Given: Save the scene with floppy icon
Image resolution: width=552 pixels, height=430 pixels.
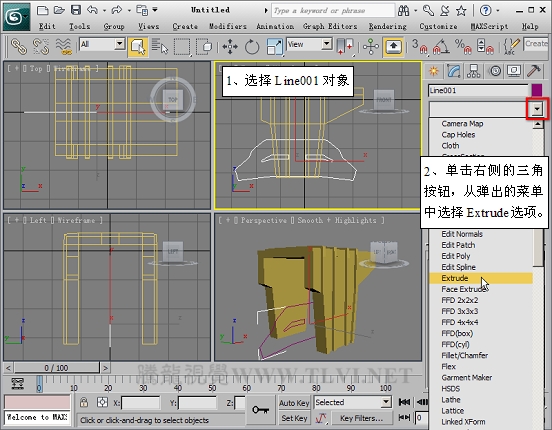Looking at the screenshot, I should click(76, 10).
